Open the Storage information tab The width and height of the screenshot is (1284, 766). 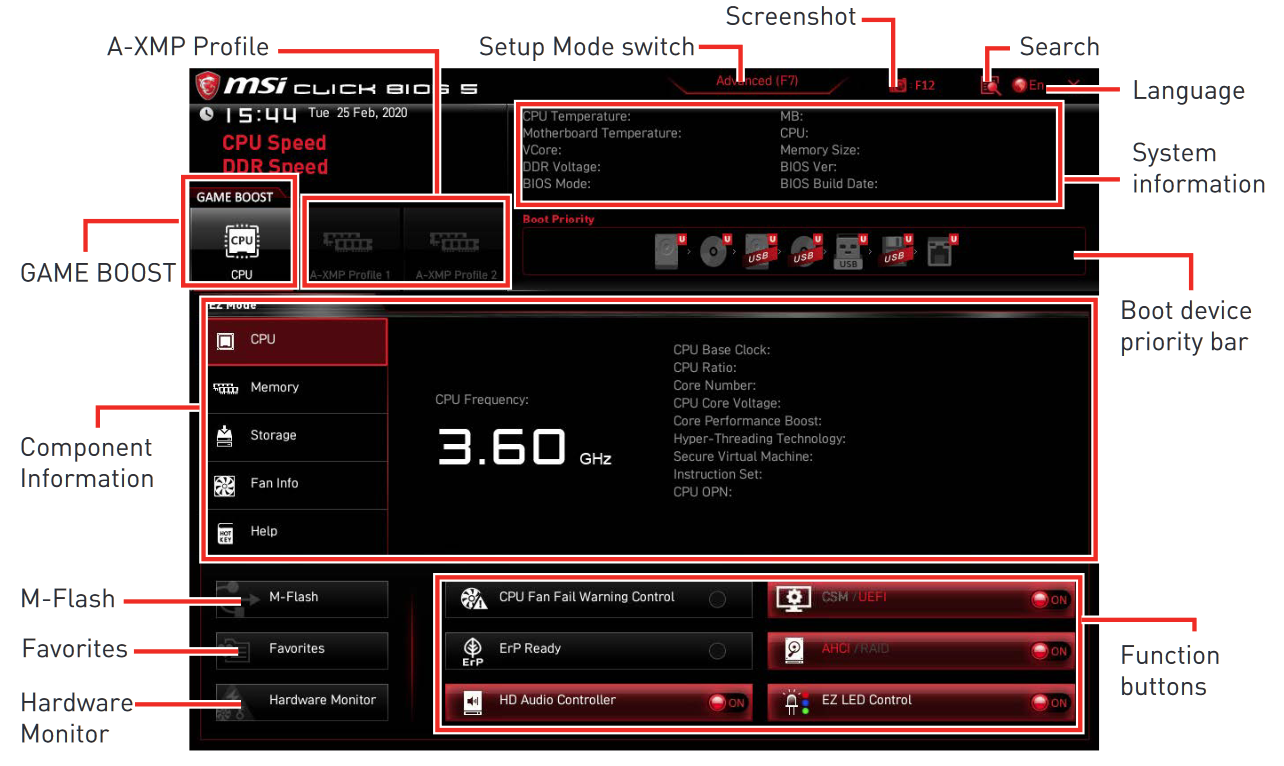point(298,437)
